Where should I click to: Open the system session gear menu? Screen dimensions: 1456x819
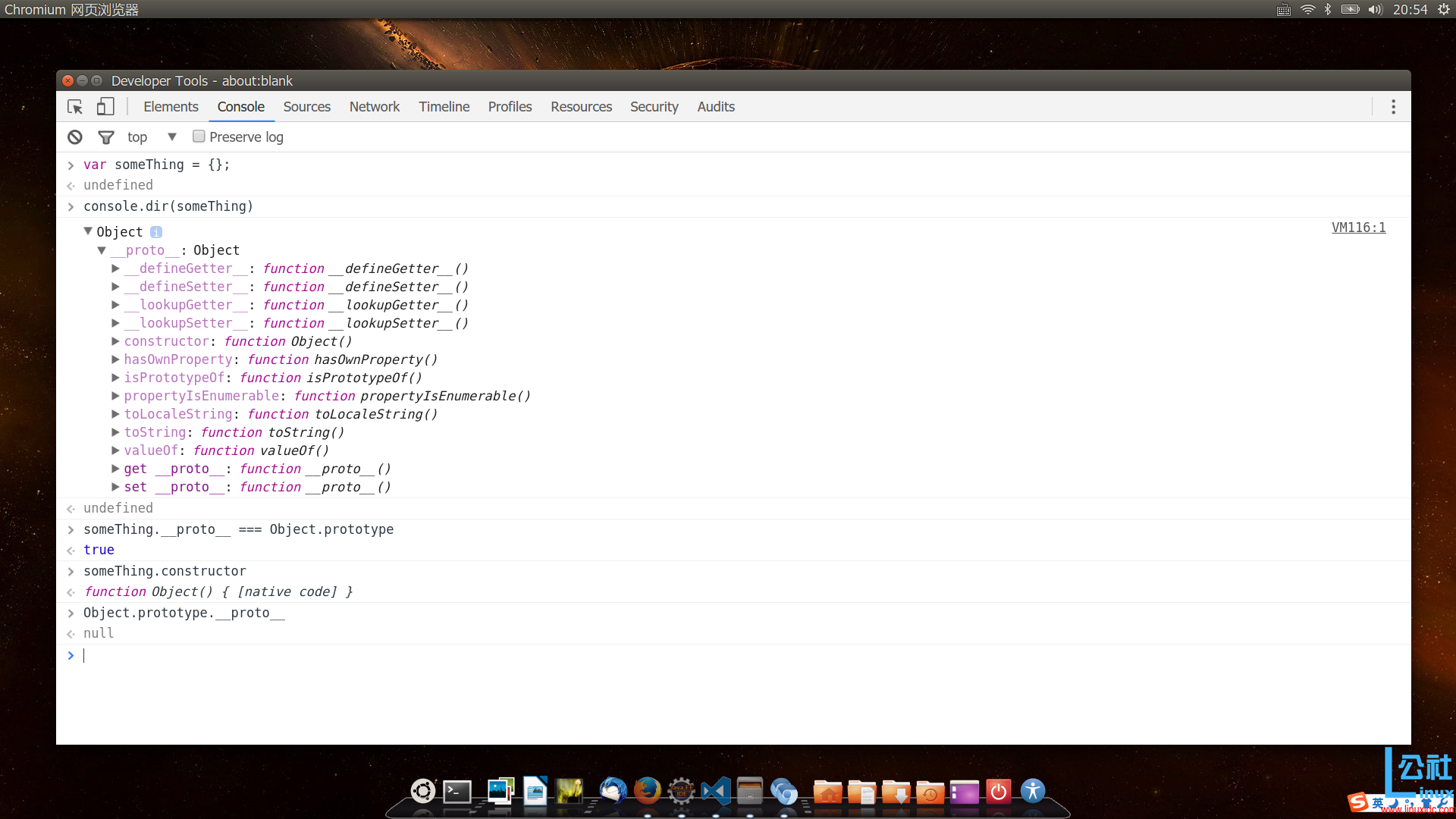(1444, 9)
